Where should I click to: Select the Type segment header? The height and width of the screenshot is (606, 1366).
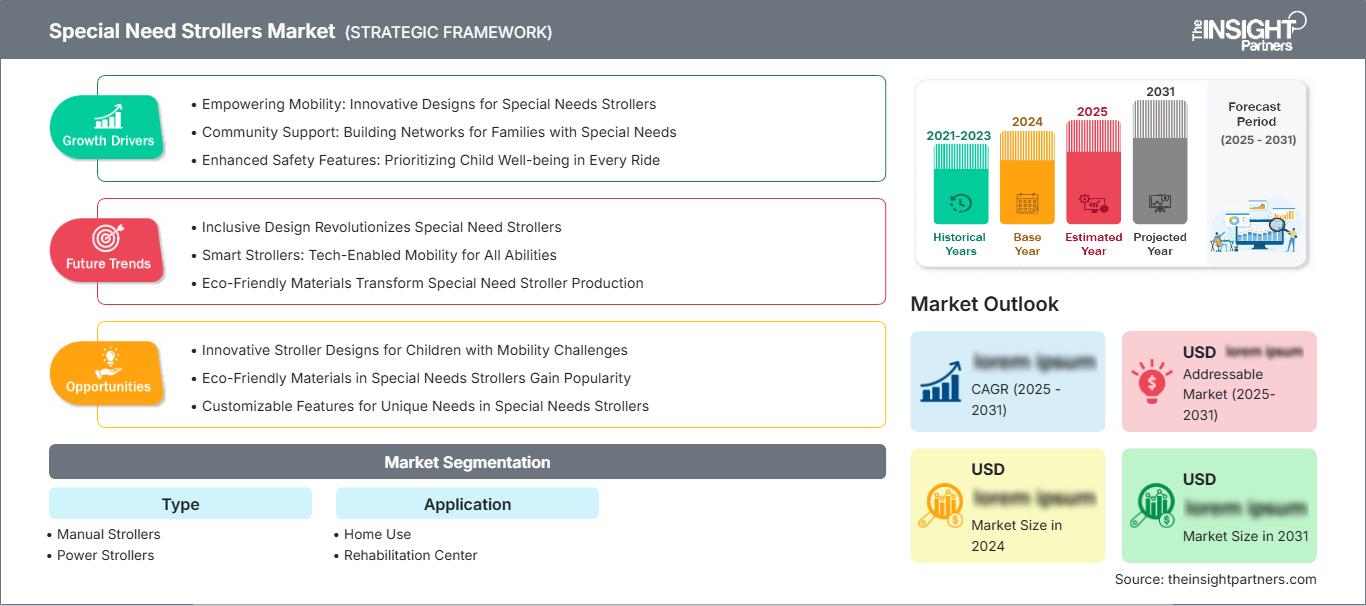180,504
